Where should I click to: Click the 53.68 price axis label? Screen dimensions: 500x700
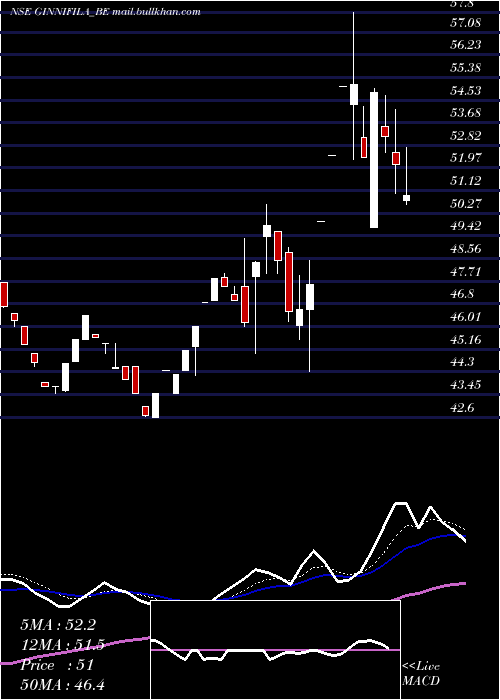pyautogui.click(x=466, y=112)
